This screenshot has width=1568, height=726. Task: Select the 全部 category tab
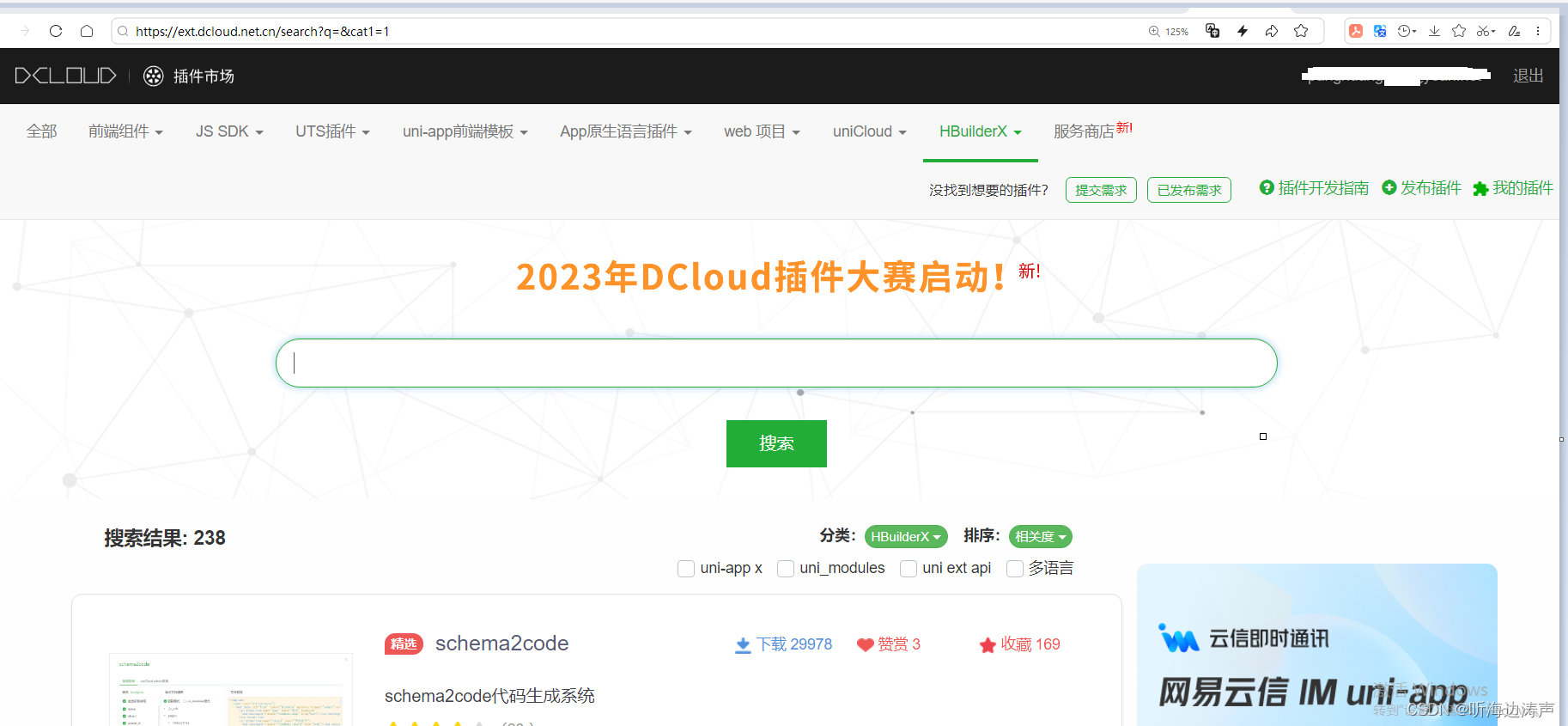coord(41,131)
